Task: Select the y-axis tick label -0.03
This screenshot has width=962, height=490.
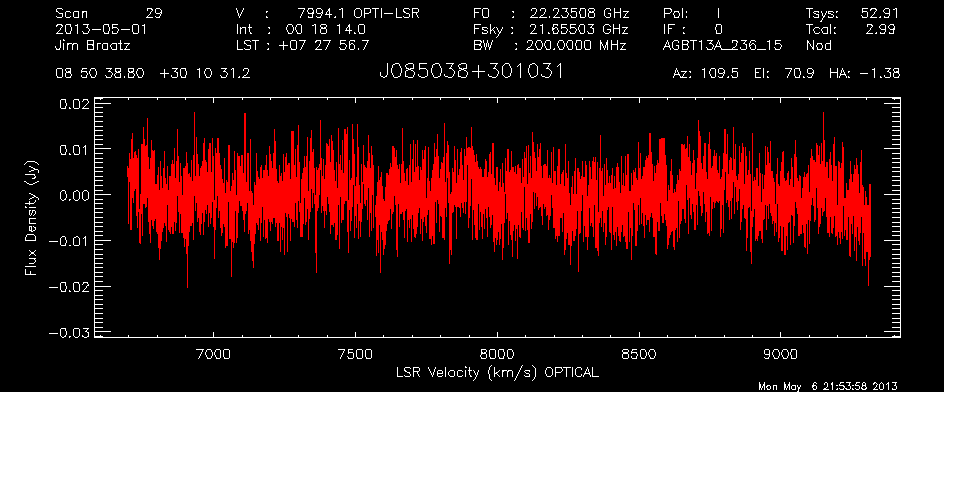Action: (x=69, y=333)
